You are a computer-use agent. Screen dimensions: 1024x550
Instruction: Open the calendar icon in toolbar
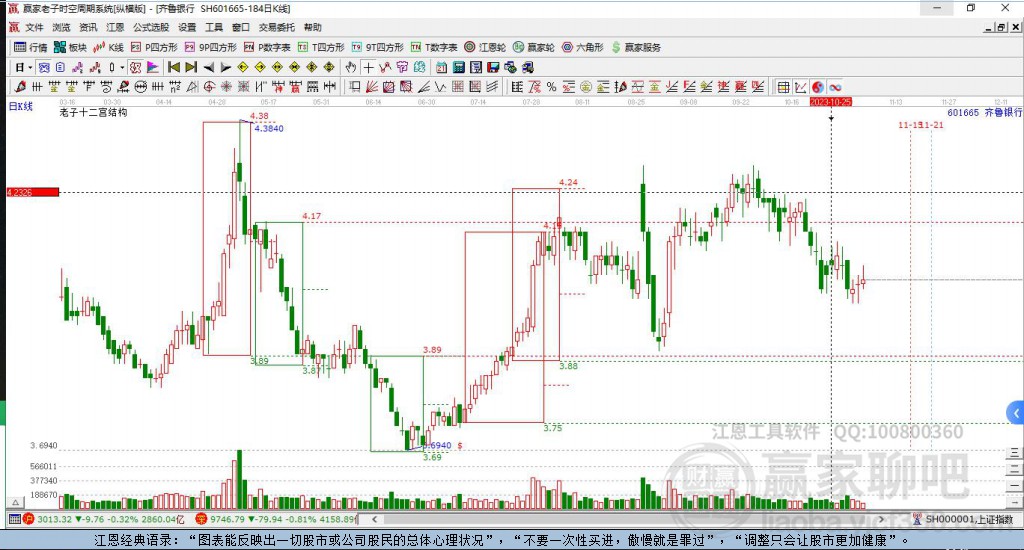point(441,67)
